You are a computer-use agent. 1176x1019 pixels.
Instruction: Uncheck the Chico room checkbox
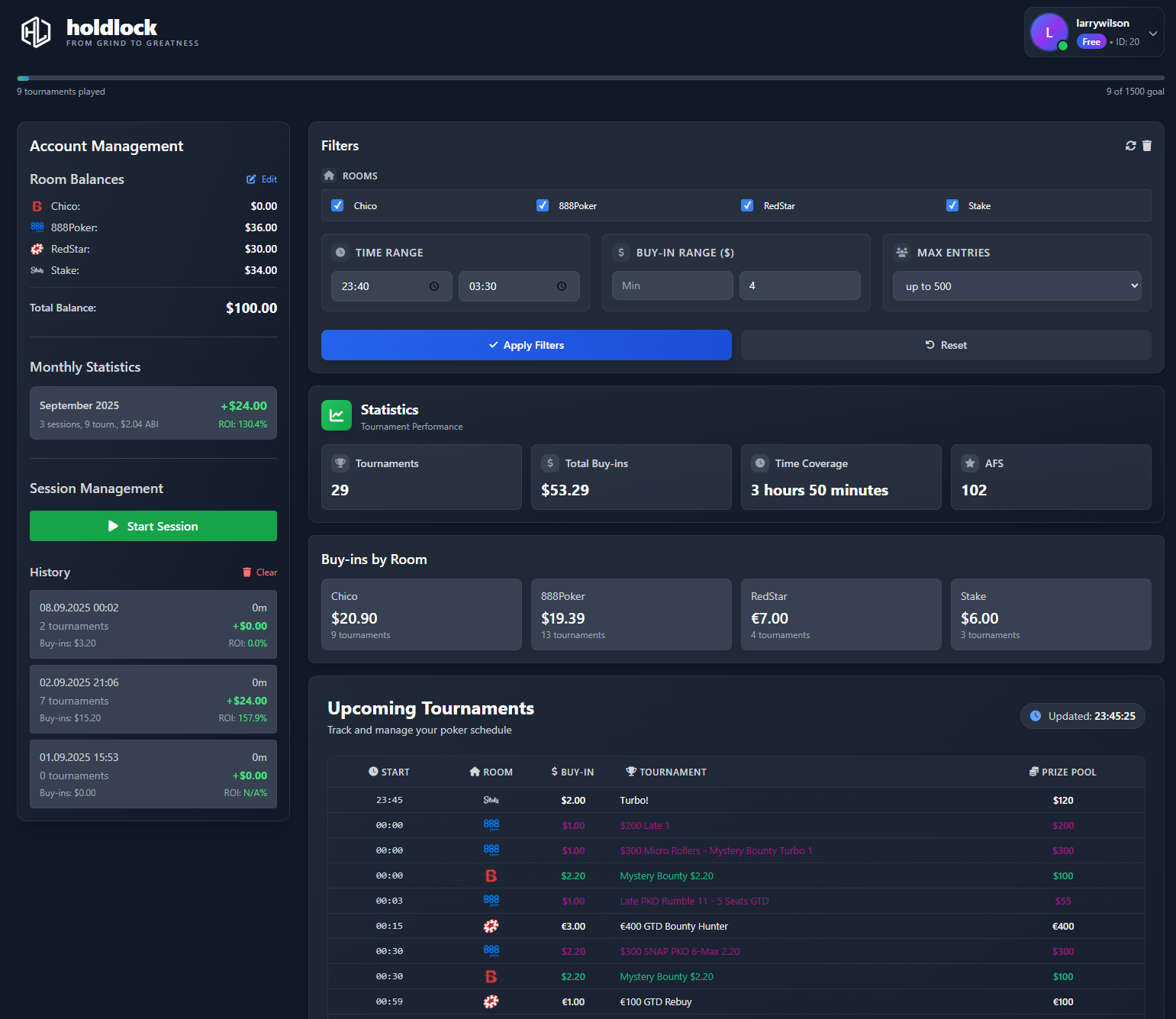click(337, 205)
